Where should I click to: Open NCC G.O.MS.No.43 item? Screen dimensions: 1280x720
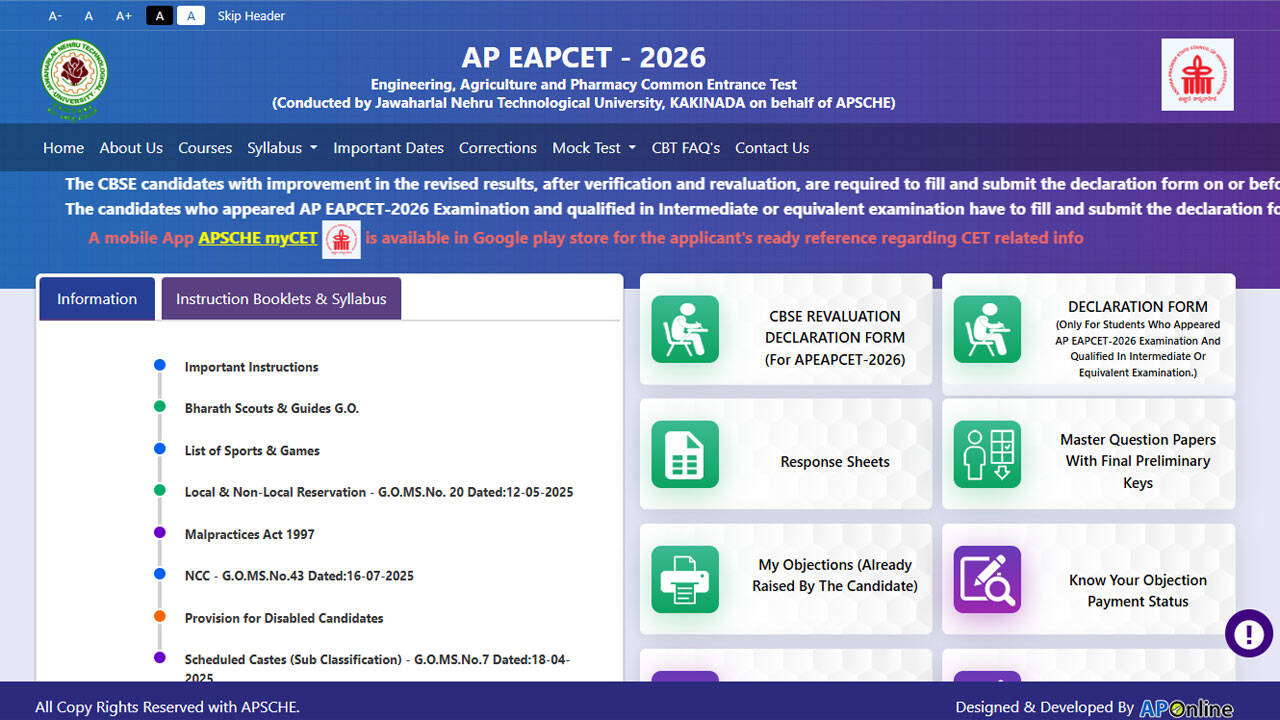pyautogui.click(x=299, y=576)
